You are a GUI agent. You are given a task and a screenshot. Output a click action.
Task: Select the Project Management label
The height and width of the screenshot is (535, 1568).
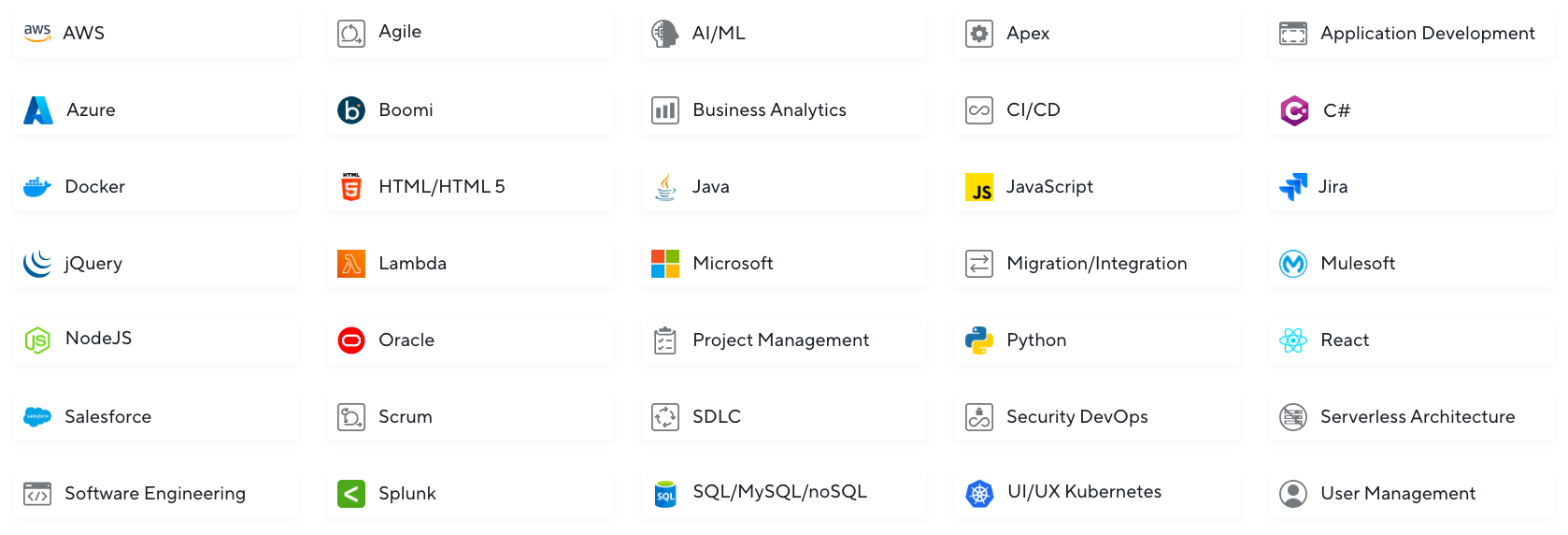pyautogui.click(x=781, y=340)
